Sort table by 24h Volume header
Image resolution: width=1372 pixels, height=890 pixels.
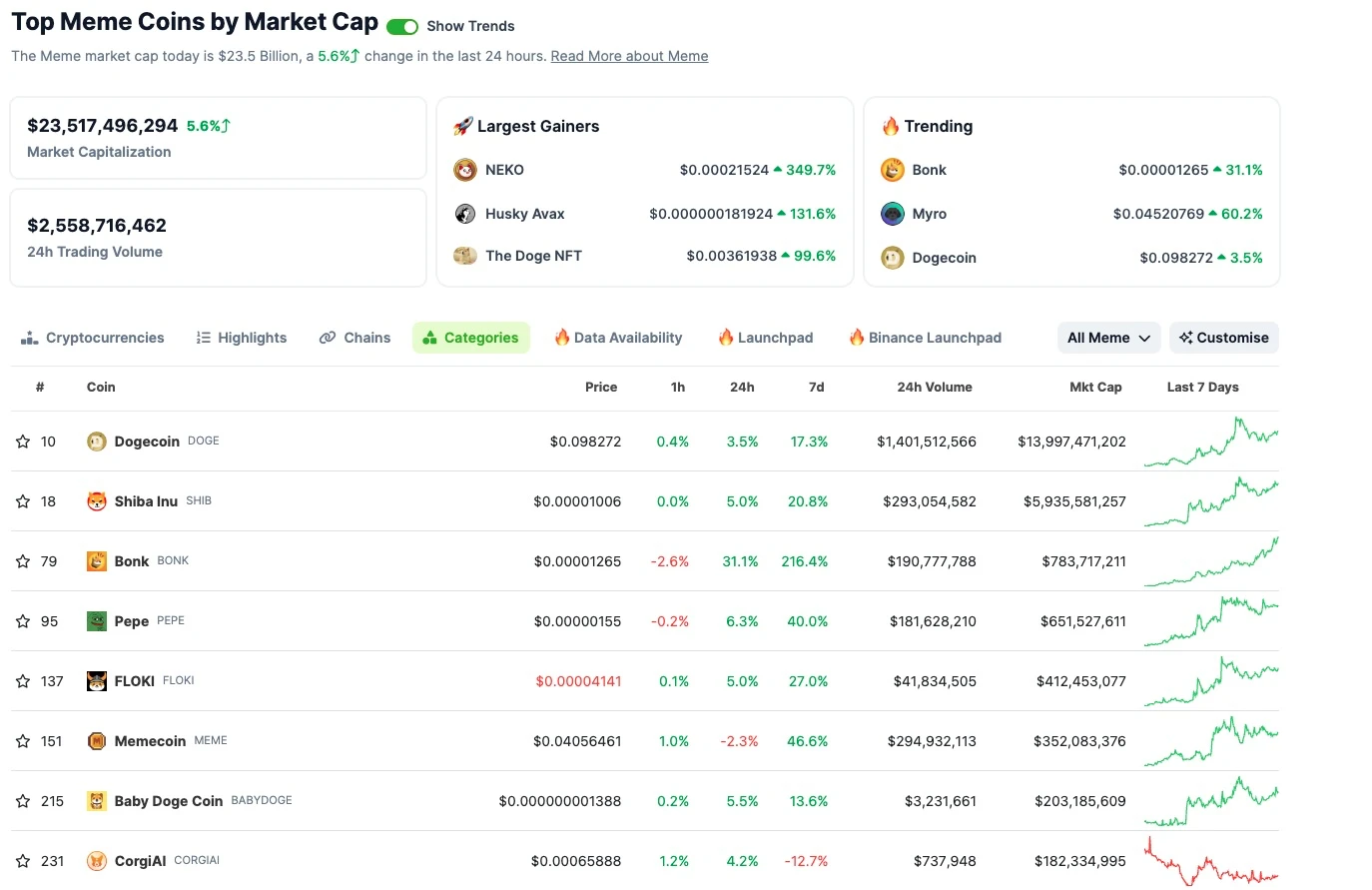point(935,388)
